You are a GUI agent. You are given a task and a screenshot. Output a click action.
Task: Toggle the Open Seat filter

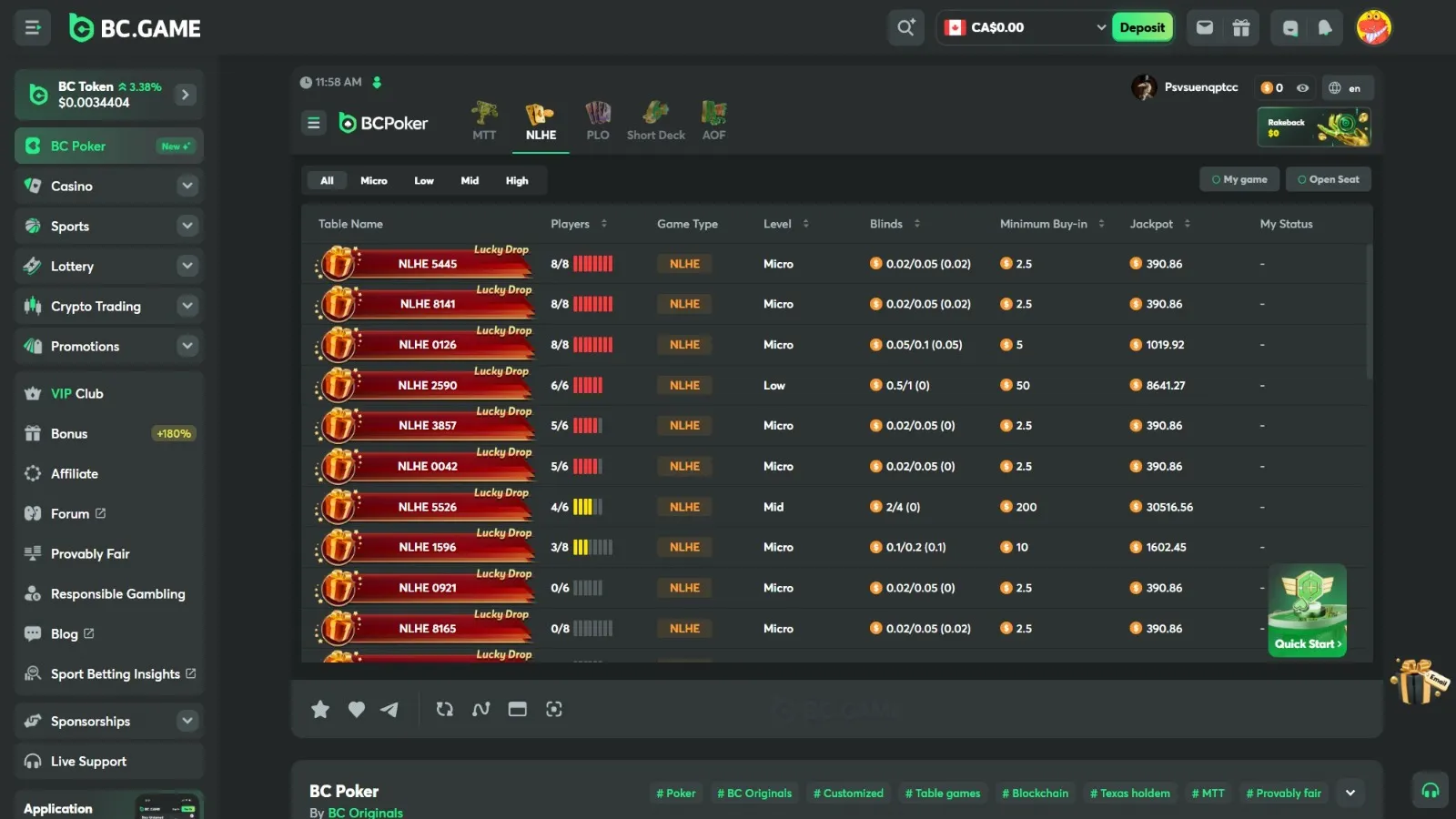[x=1328, y=180]
